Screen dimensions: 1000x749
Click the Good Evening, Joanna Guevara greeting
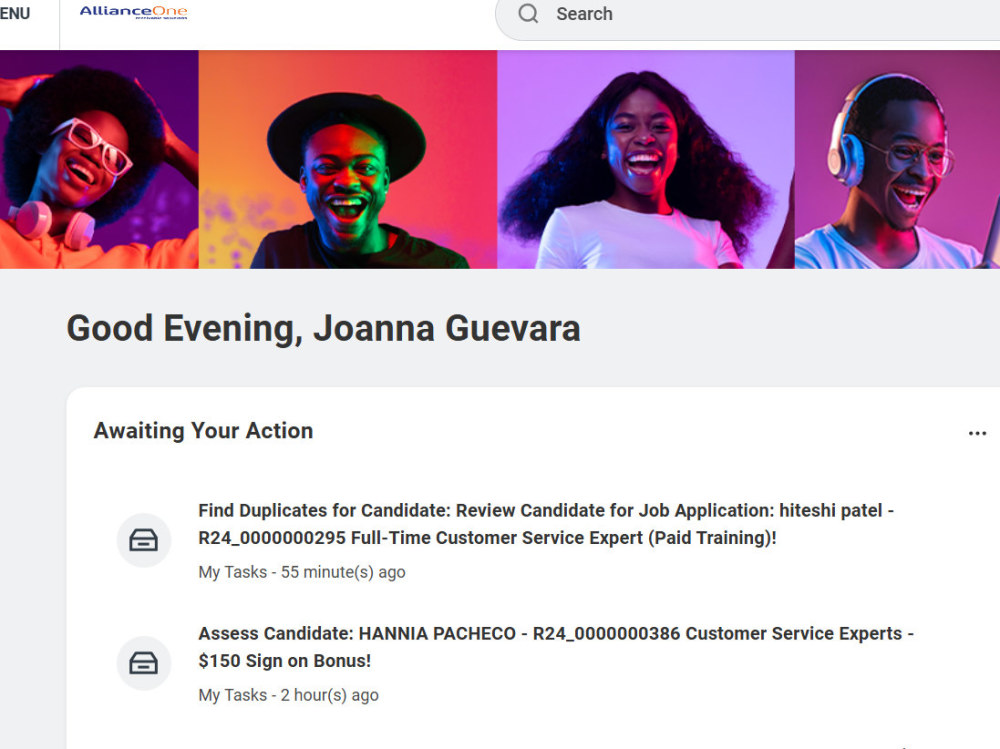(323, 329)
